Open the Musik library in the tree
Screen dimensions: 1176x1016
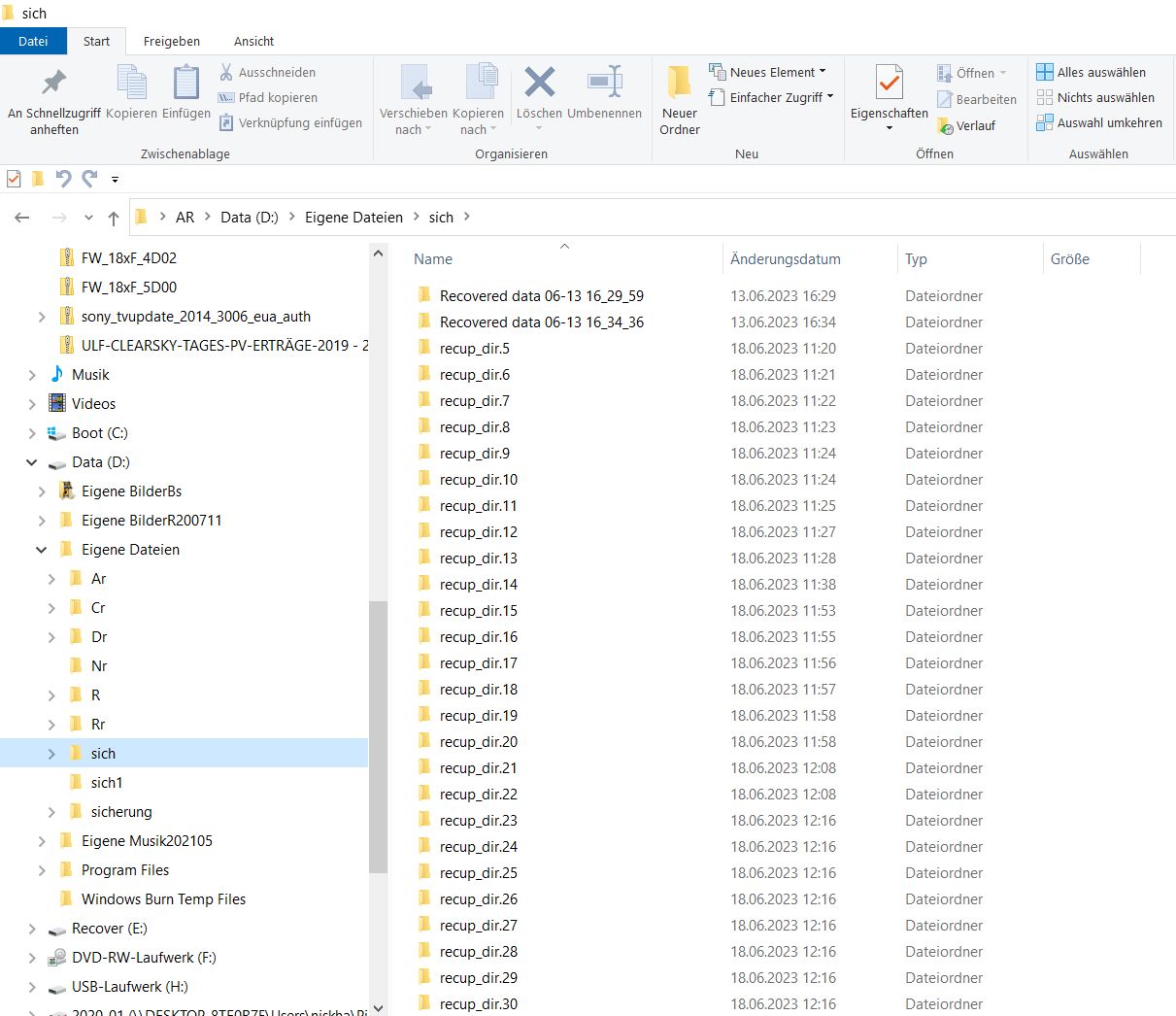click(90, 375)
